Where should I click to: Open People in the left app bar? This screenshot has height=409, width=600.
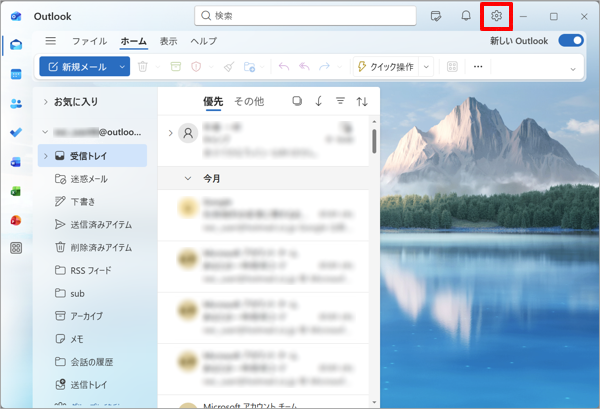(x=16, y=103)
